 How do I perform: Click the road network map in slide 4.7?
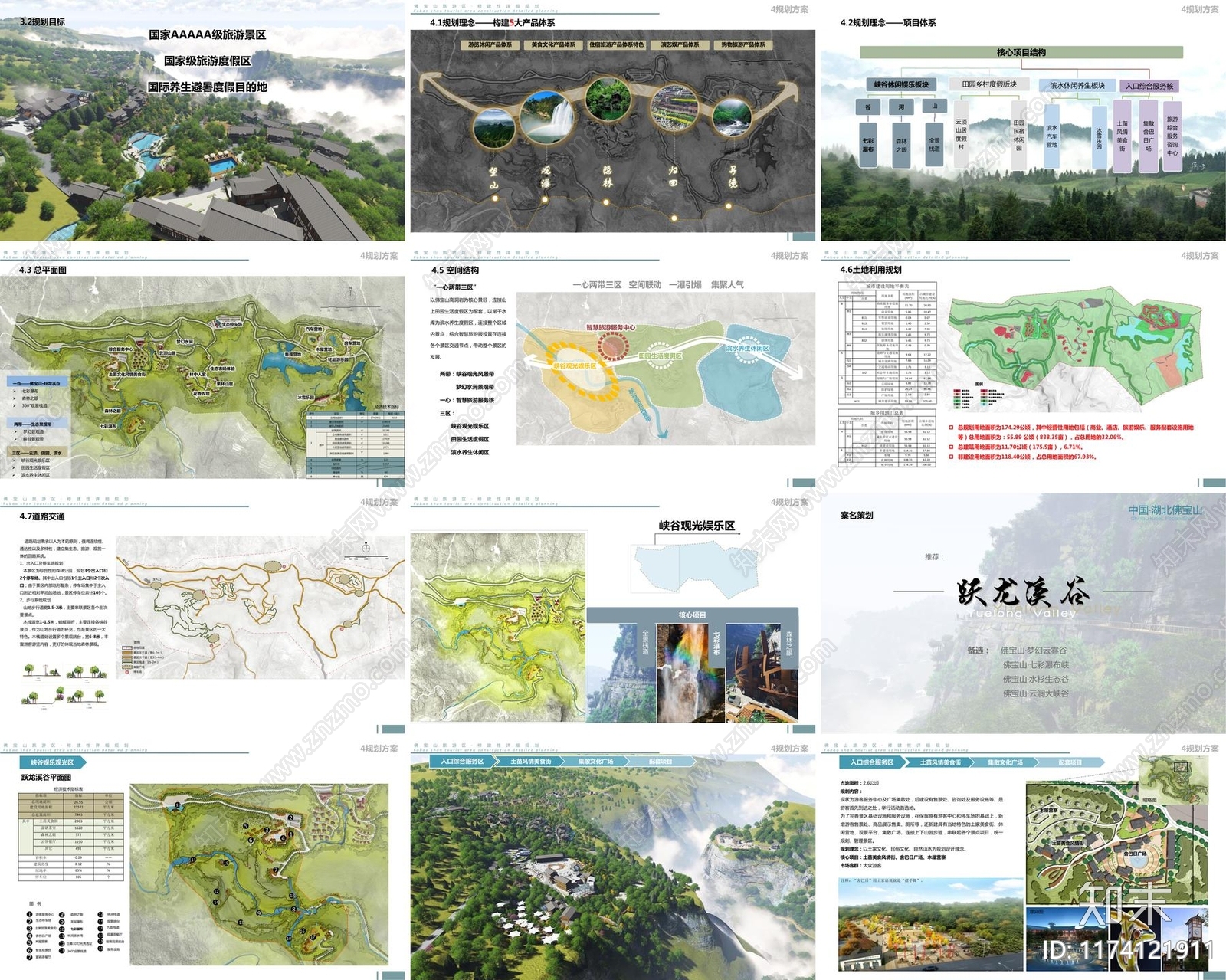[x=261, y=608]
